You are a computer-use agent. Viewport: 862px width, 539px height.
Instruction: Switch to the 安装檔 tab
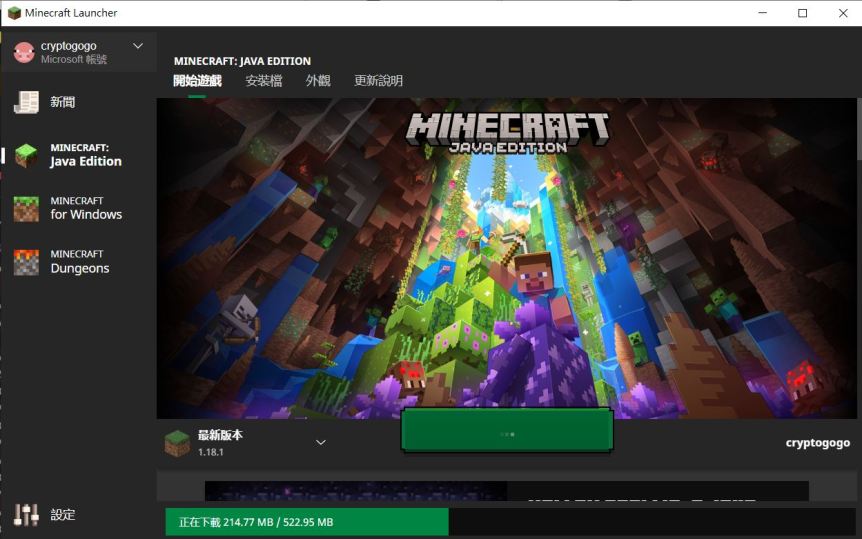tap(264, 81)
